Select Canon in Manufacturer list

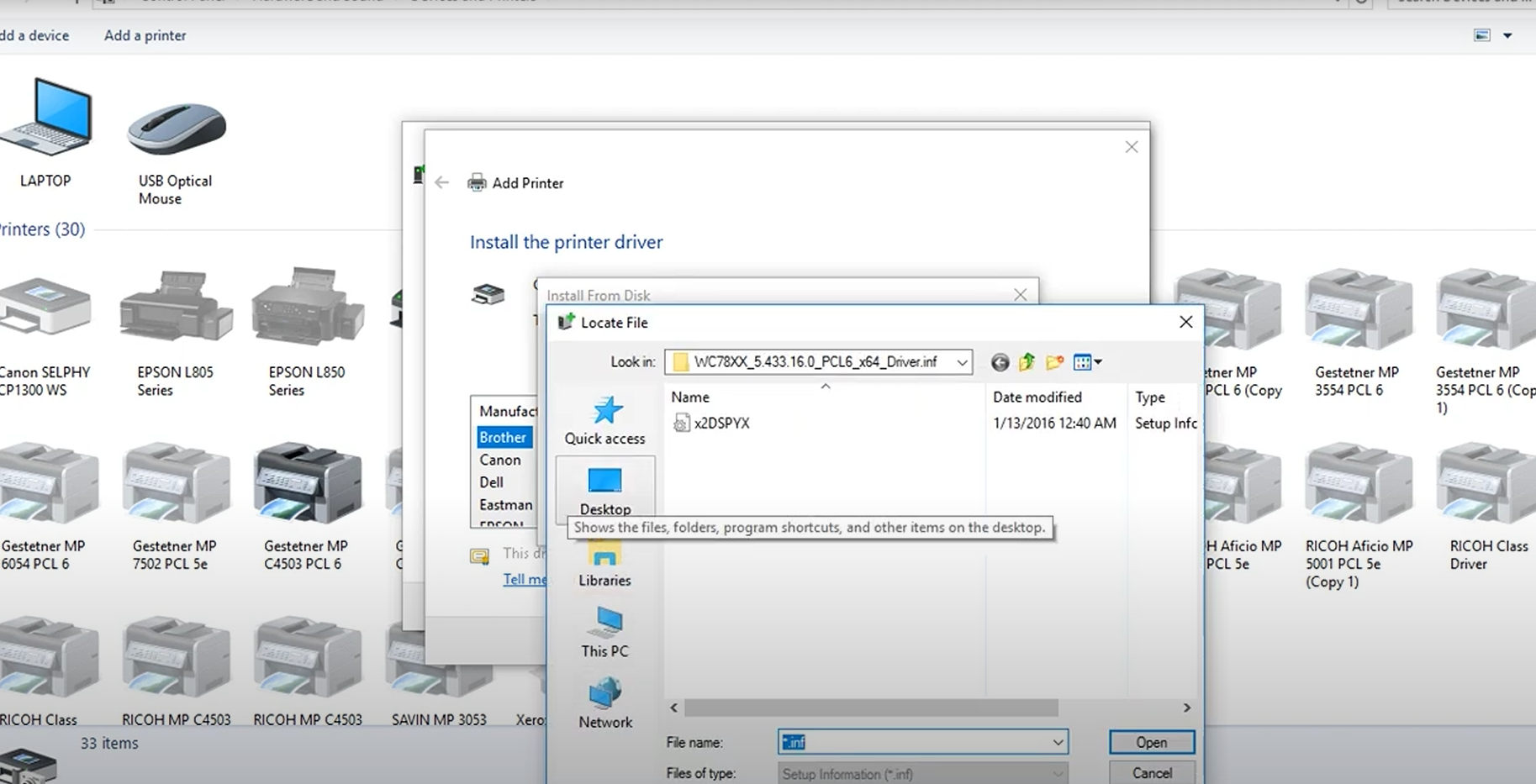click(x=500, y=460)
